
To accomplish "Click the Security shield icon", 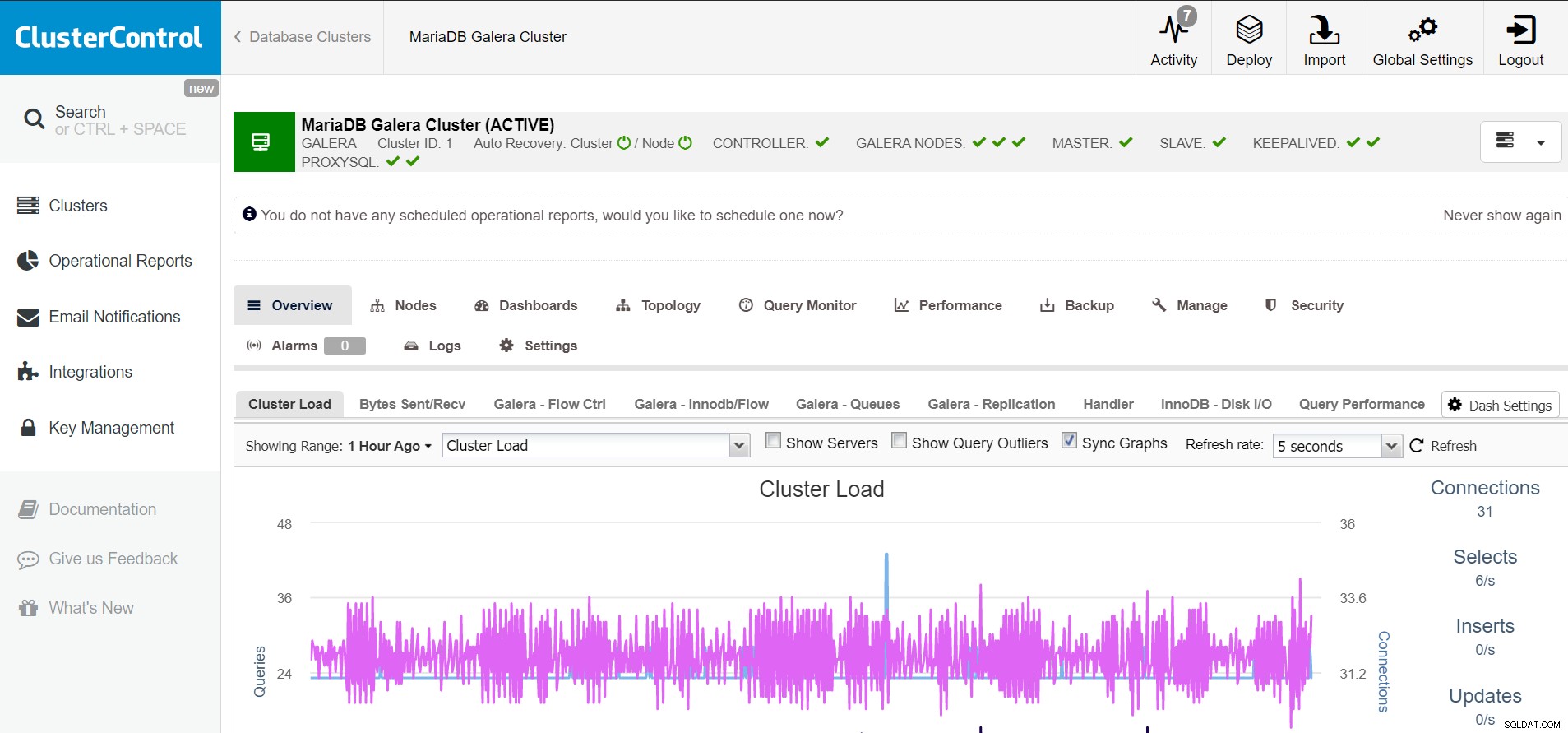I will click(1270, 305).
